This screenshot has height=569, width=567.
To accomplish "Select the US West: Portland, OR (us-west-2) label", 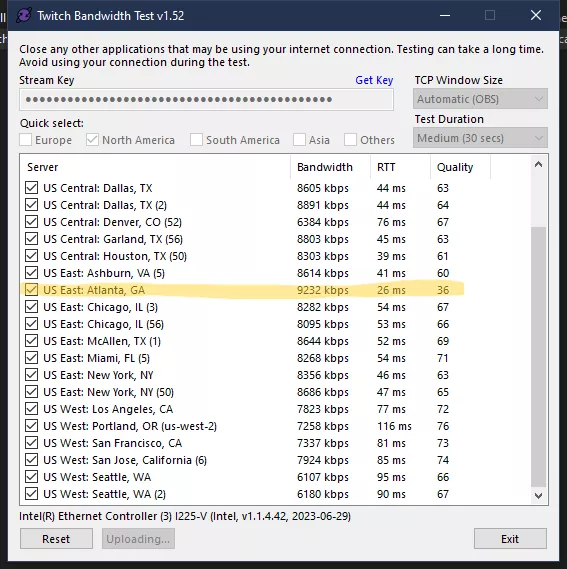I will tap(130, 426).
